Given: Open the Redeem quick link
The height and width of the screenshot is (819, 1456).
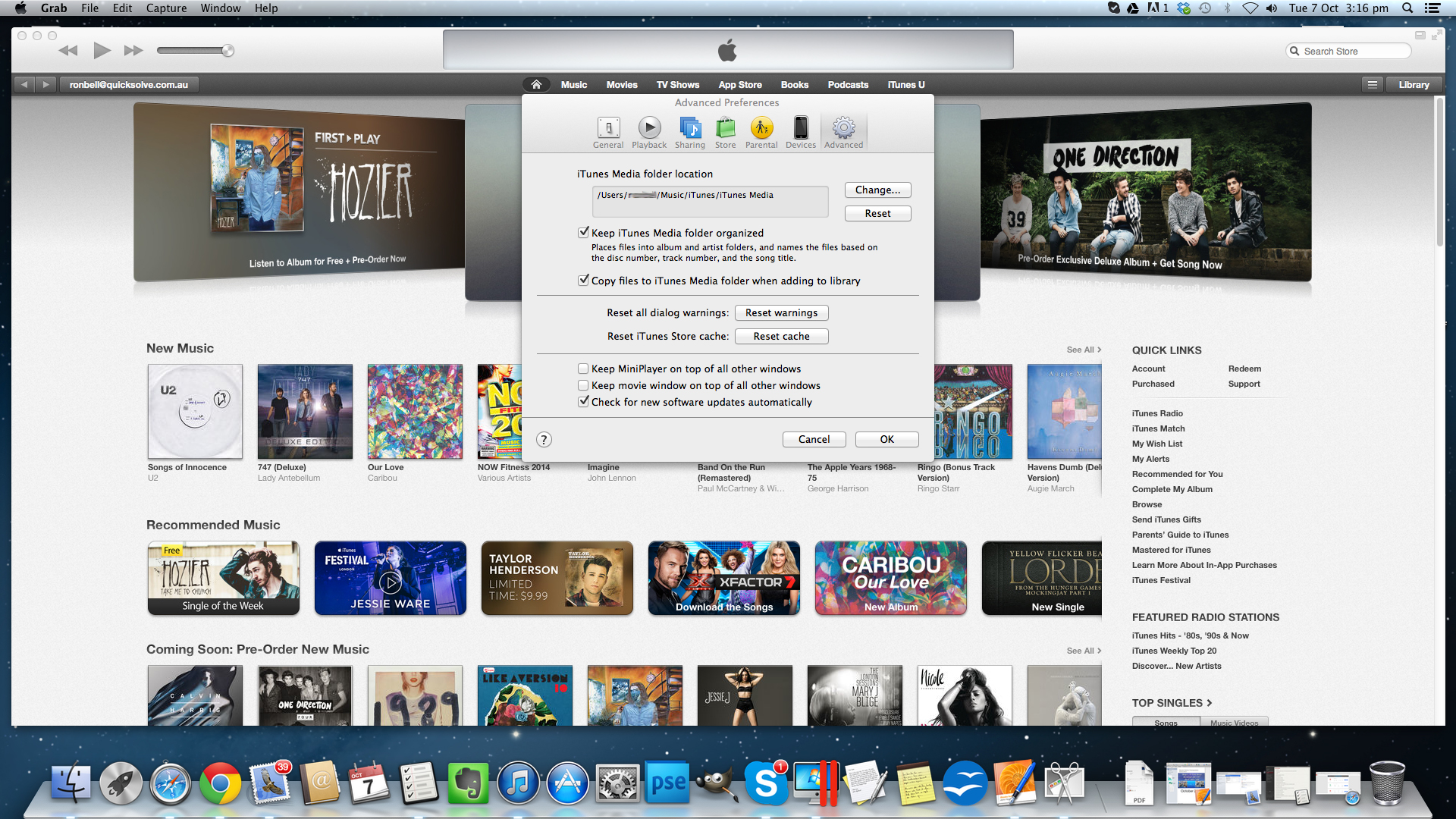Looking at the screenshot, I should pos(1244,369).
